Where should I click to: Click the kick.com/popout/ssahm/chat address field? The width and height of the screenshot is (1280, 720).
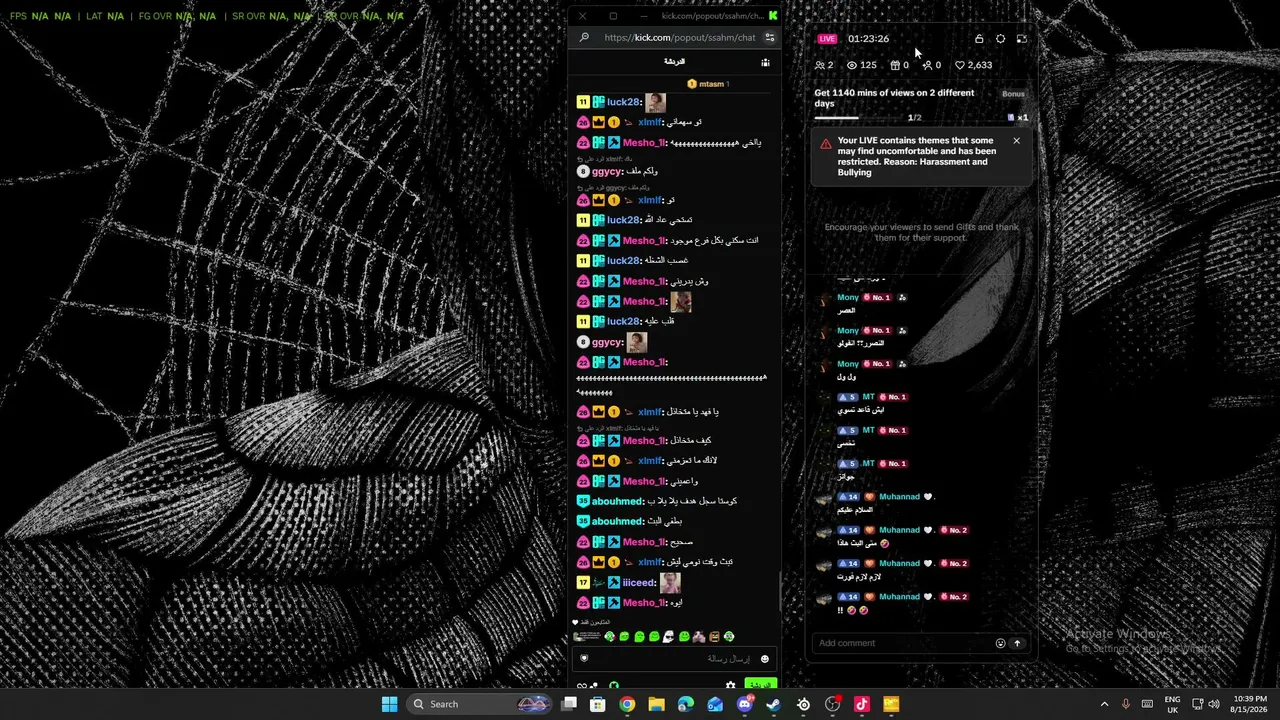coord(680,38)
